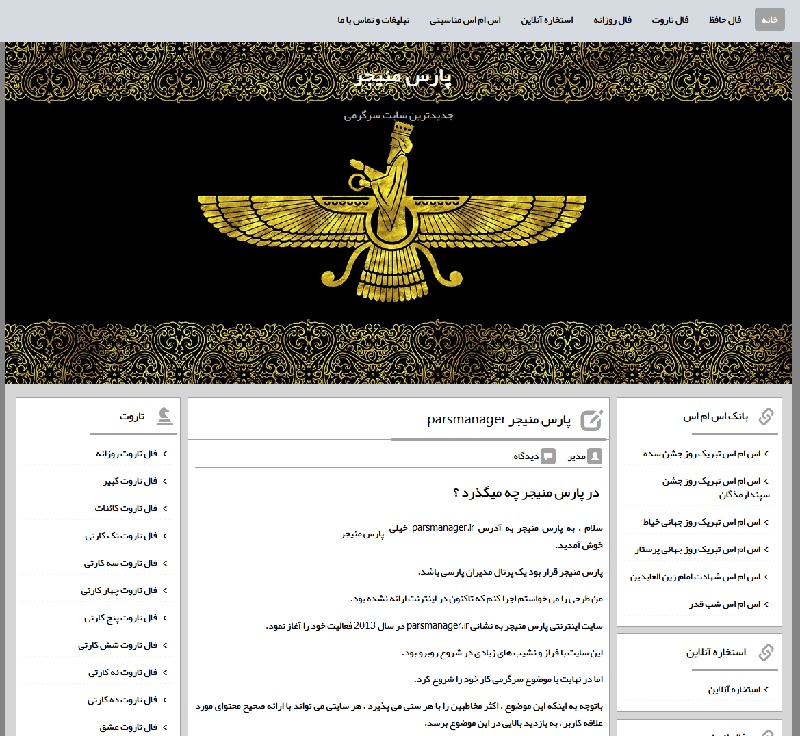
Task: Open اس ام اس تبریک روز جهانی پرستار link
Action: [x=697, y=549]
